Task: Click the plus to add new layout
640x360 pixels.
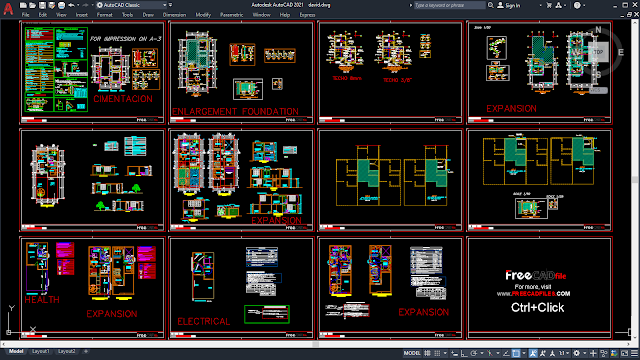Action: (86, 351)
